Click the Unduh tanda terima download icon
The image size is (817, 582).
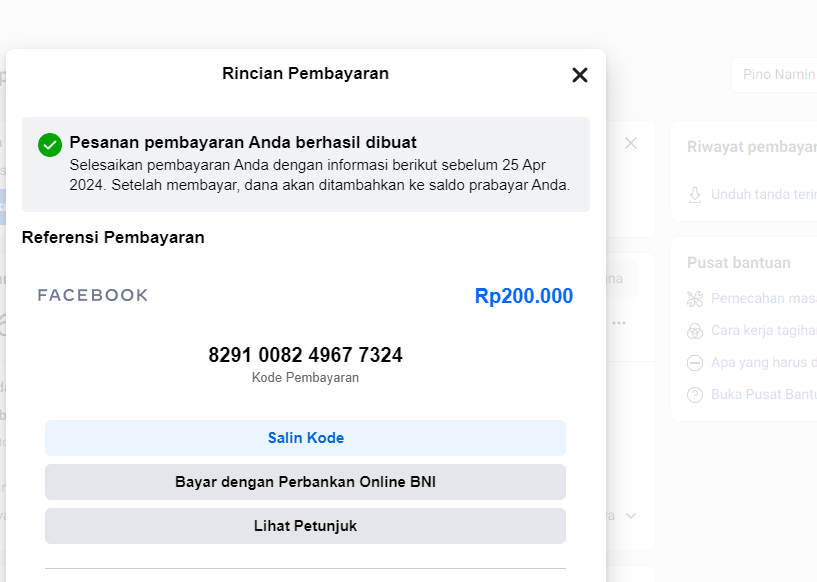point(695,195)
